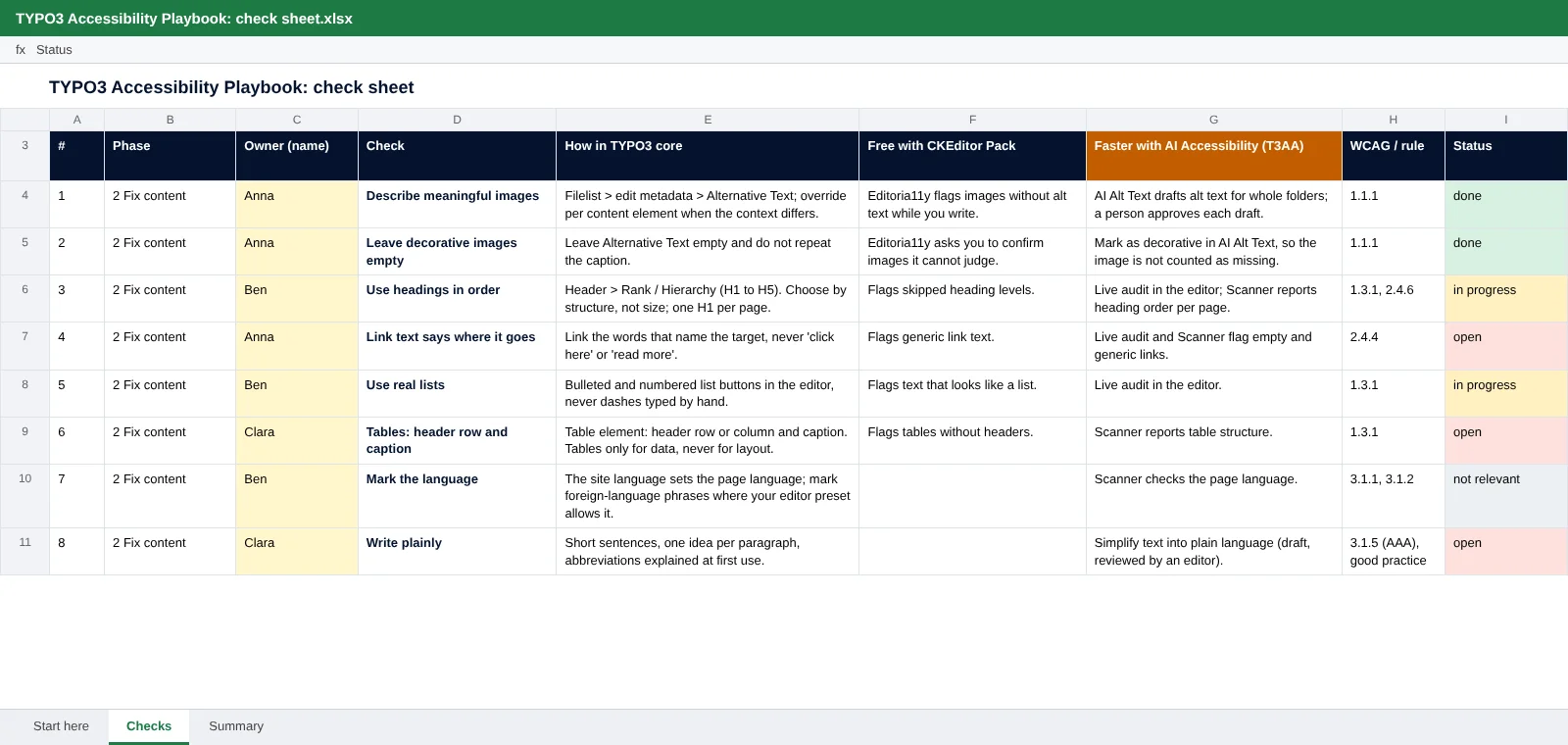Click the '2.4.4' WCAG cell
1568x745 pixels.
1394,346
